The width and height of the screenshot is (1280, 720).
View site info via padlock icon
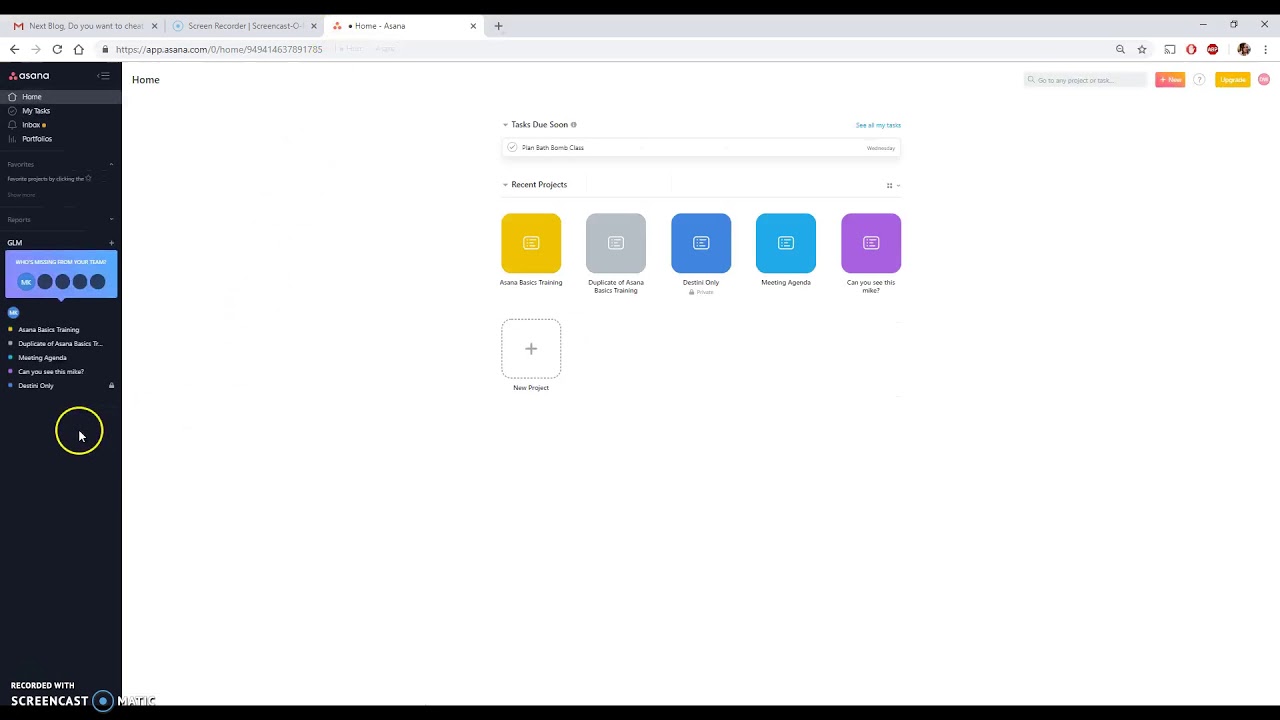click(x=105, y=49)
